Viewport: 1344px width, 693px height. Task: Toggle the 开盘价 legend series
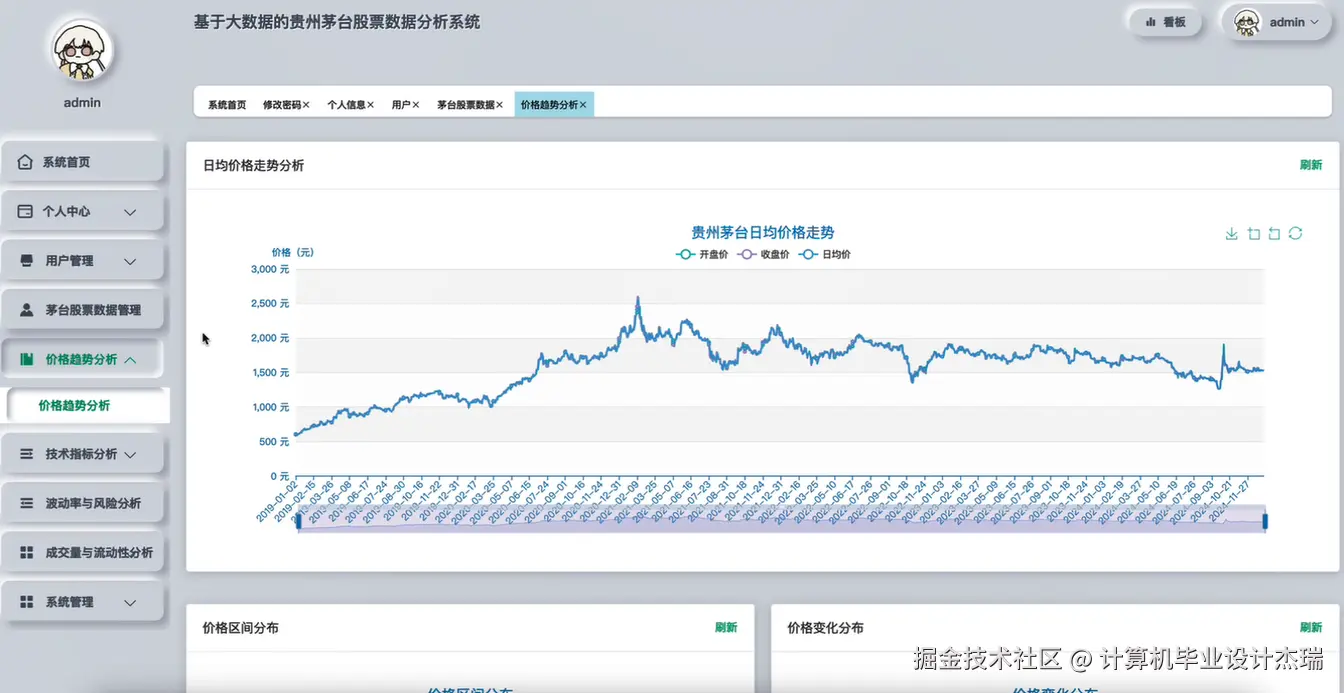[700, 255]
